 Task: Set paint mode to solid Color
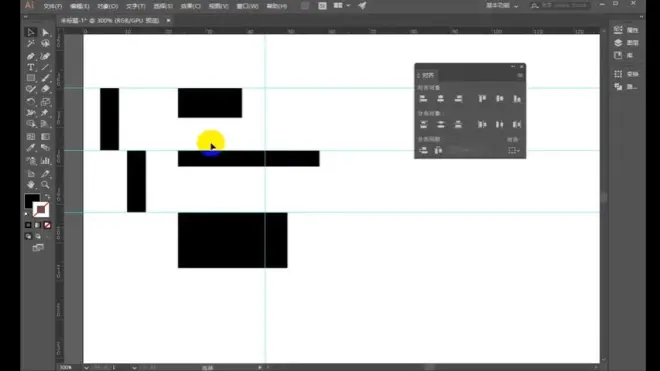(x=28, y=225)
